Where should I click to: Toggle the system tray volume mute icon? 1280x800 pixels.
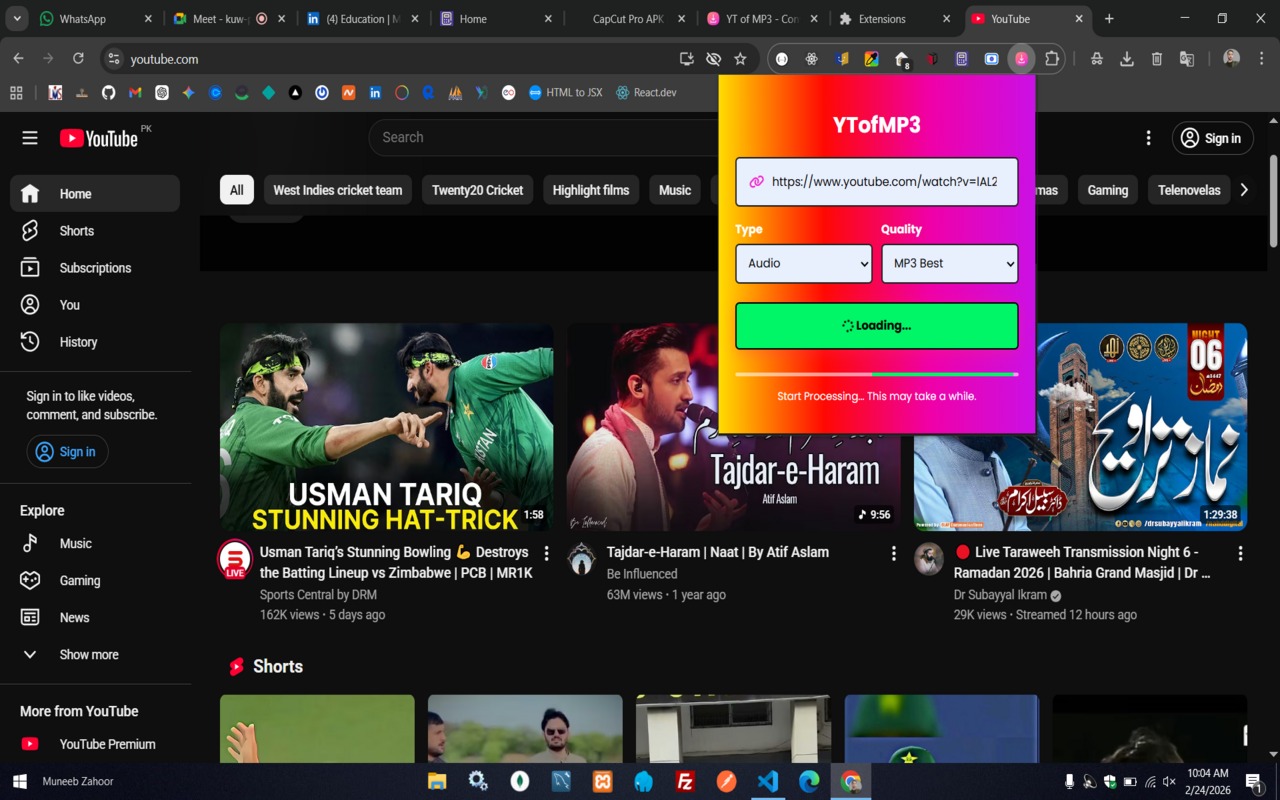pyautogui.click(x=1170, y=781)
